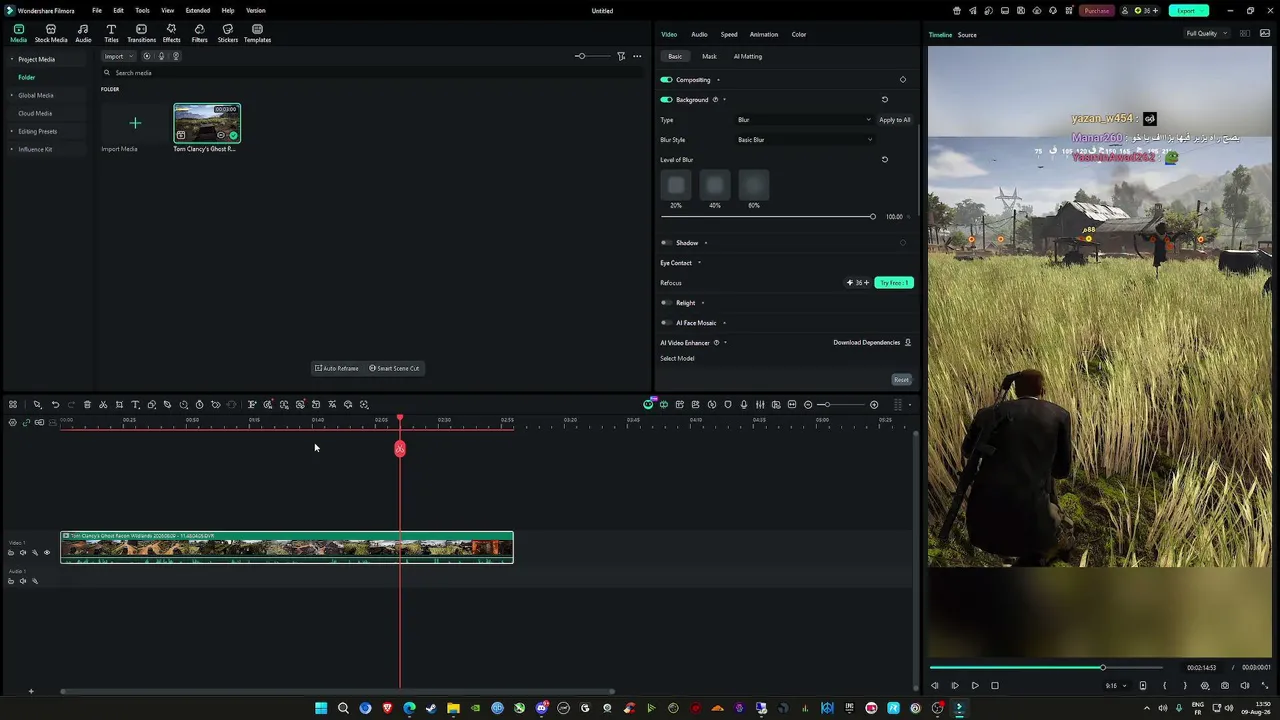Open the Mask sub-tab
Image resolution: width=1280 pixels, height=720 pixels.
point(709,56)
